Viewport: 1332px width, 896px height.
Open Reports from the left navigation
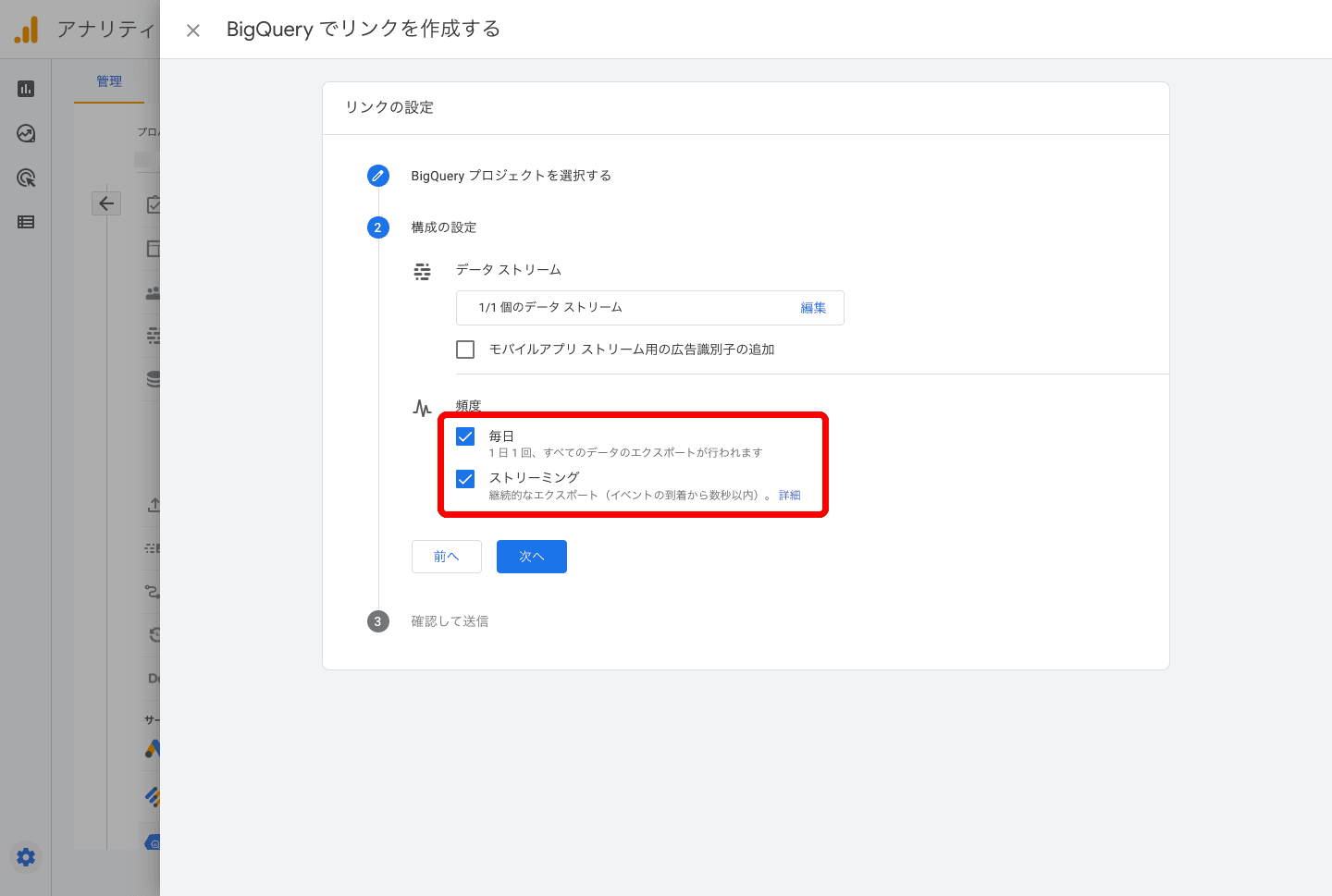(x=26, y=89)
